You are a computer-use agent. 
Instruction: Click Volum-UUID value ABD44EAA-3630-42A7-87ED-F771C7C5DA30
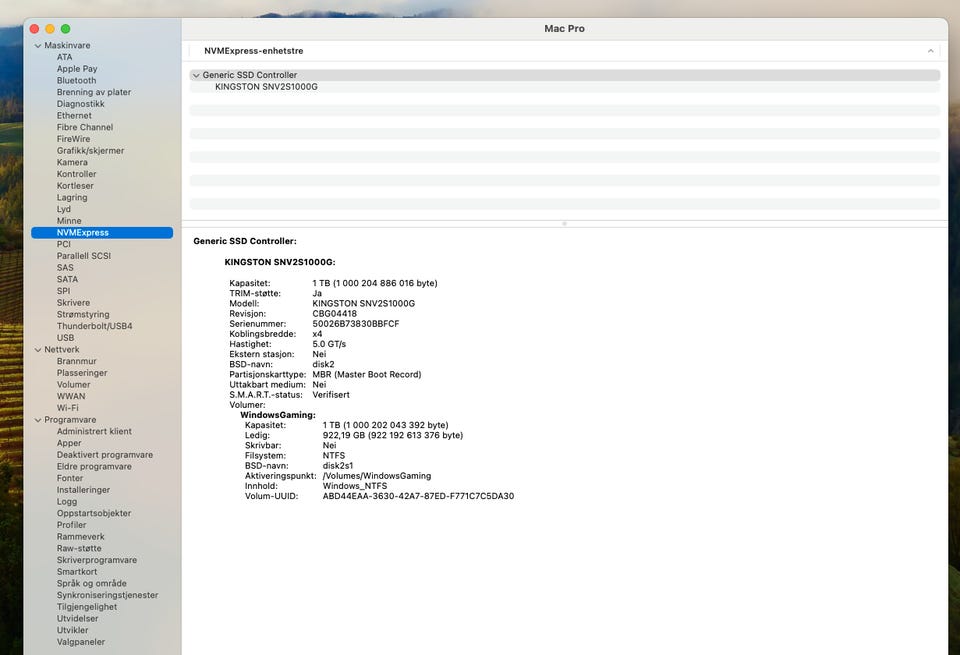point(418,496)
